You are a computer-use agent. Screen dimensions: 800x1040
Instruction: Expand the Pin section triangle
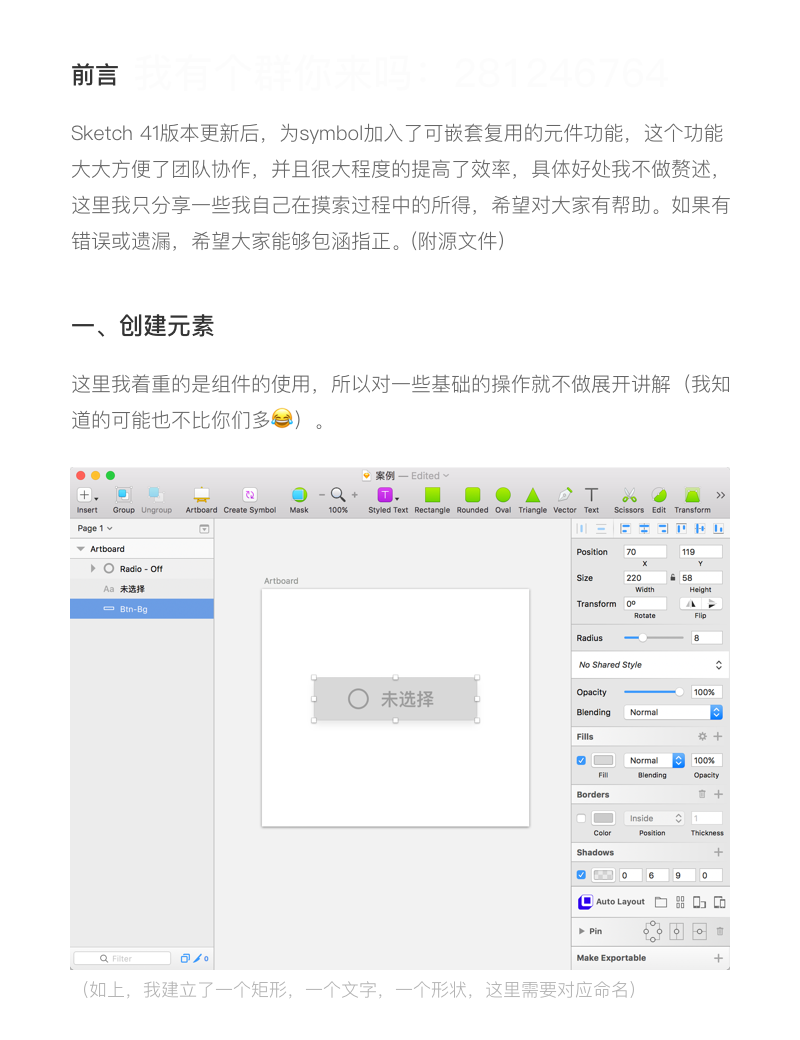(x=582, y=931)
